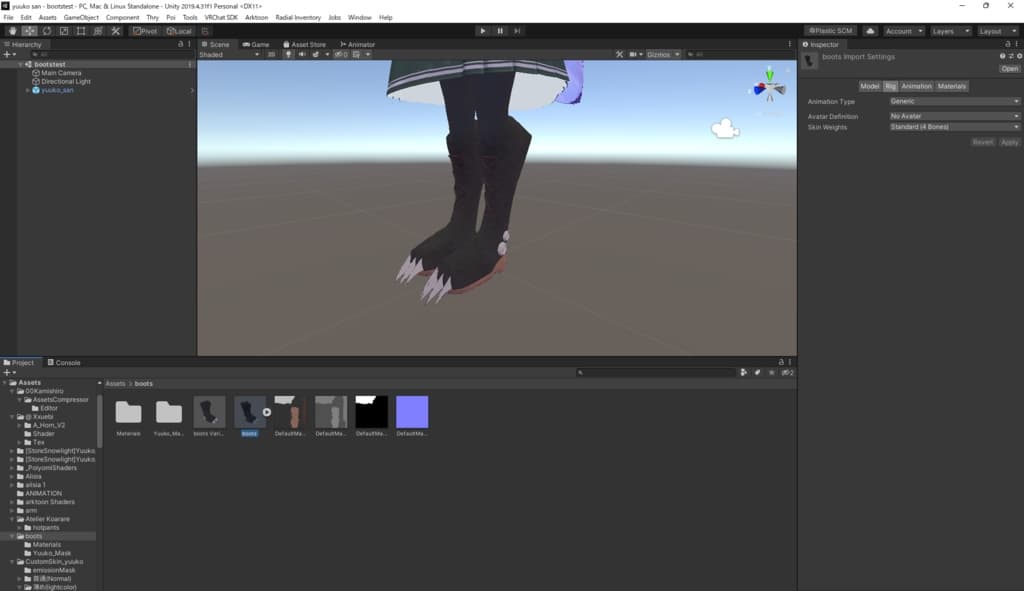The width and height of the screenshot is (1024, 591).
Task: Select the Hand tool in the toolbar
Action: coord(12,31)
